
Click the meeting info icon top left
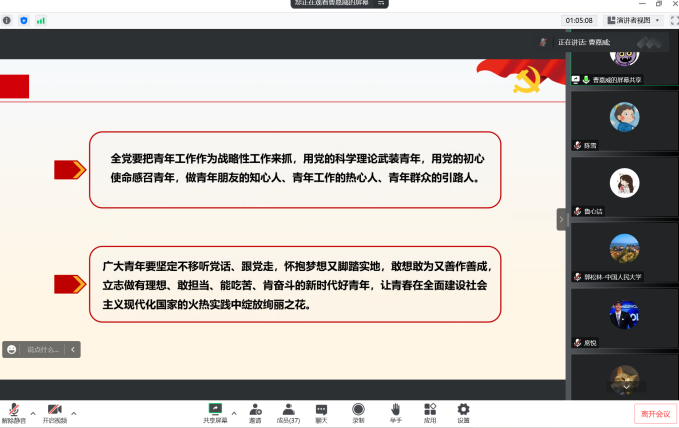[8, 20]
